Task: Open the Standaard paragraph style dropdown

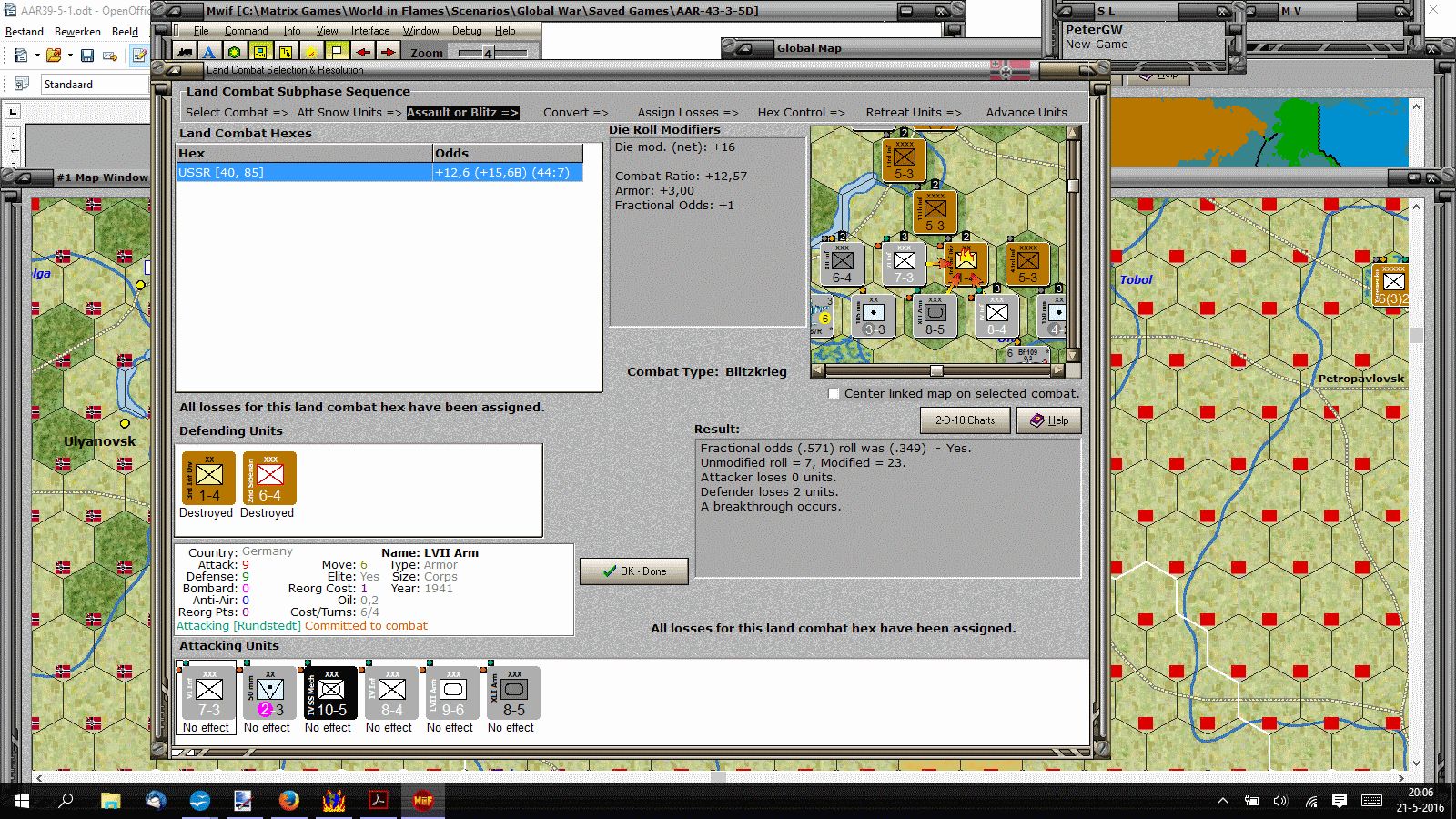Action: tap(96, 84)
